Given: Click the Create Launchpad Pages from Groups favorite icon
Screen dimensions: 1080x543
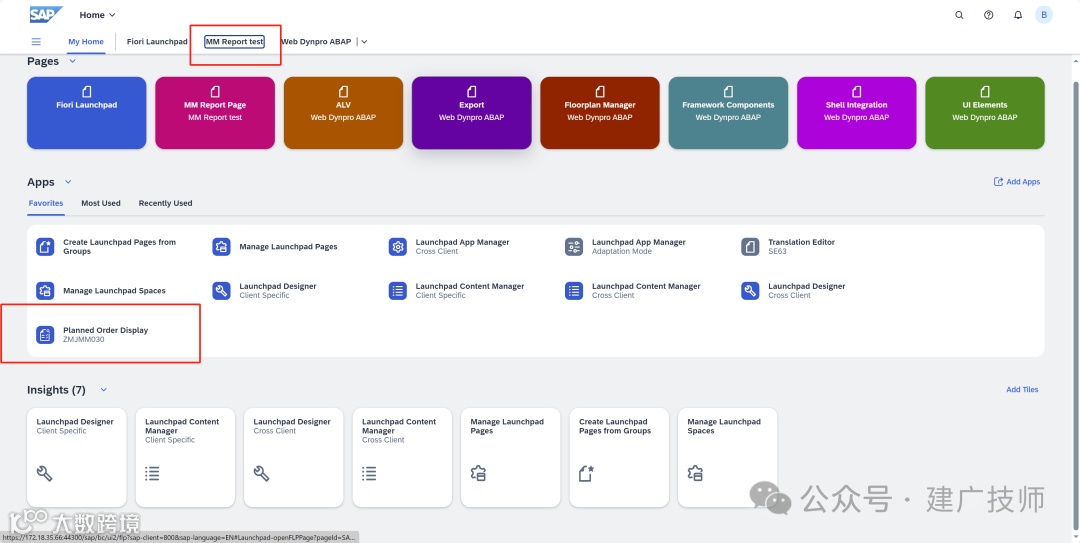Looking at the screenshot, I should point(45,247).
